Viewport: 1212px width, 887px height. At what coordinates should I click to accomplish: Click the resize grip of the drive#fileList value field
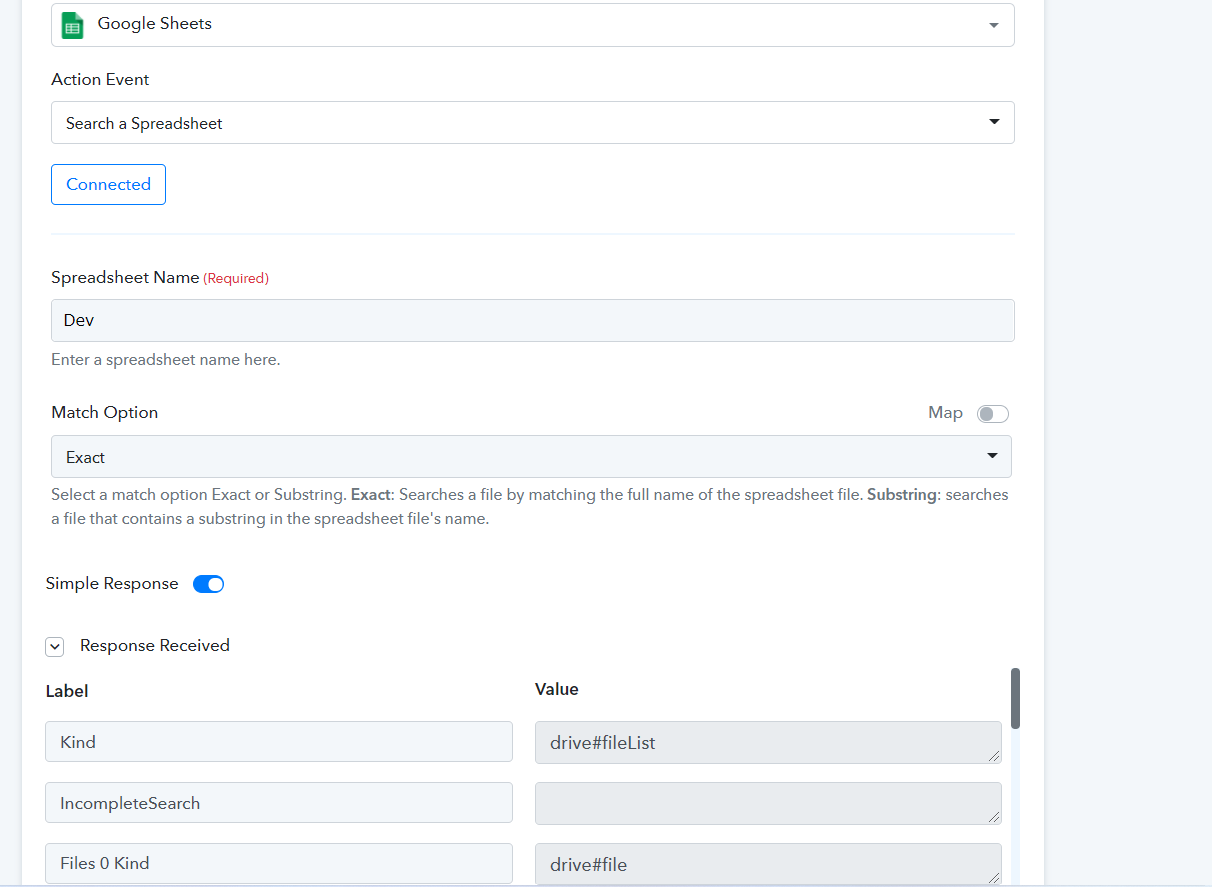994,756
